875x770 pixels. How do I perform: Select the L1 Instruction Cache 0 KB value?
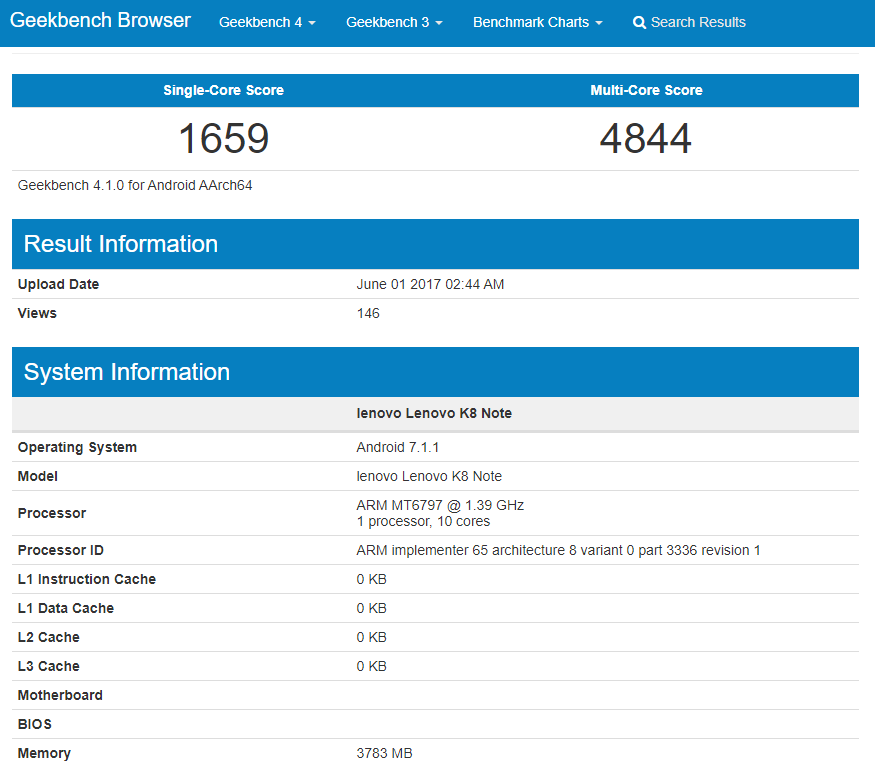(x=372, y=579)
